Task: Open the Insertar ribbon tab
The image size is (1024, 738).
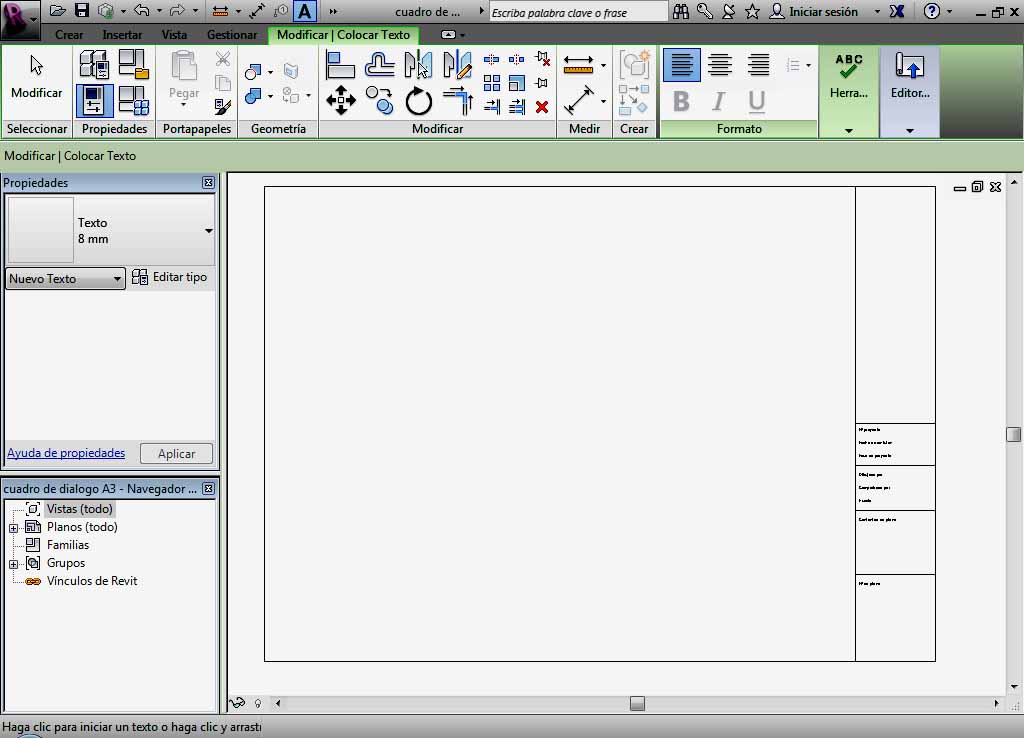Action: (122, 35)
